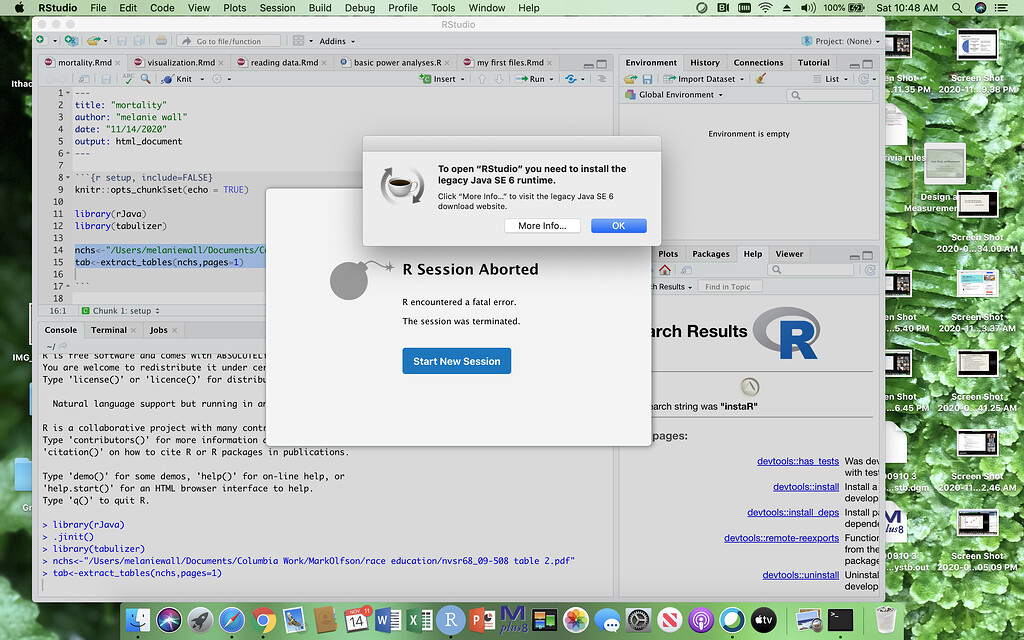1024x640 pixels.
Task: Switch to reading data.Rmd tab
Action: 284,63
